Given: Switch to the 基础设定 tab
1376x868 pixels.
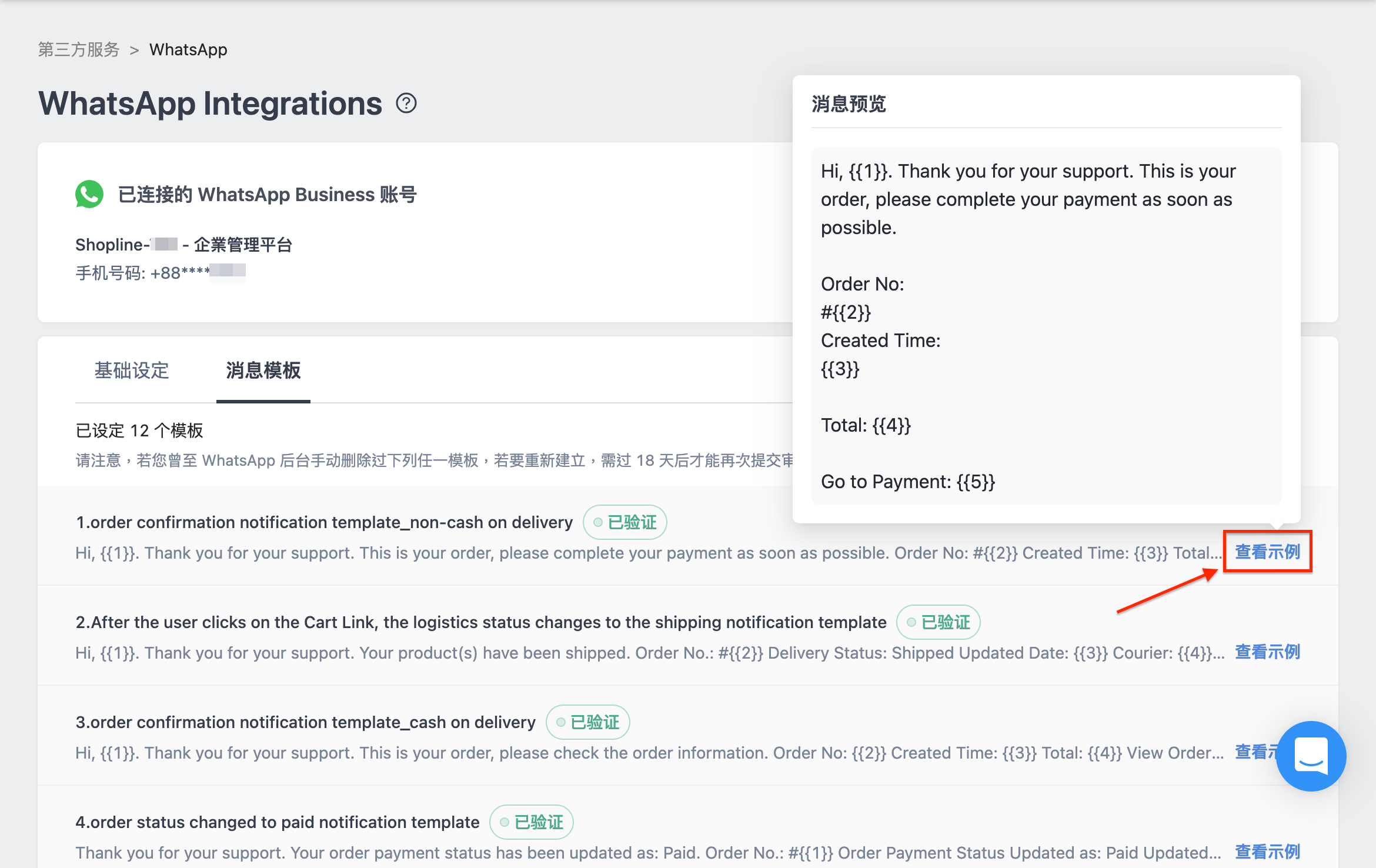Looking at the screenshot, I should click(132, 370).
